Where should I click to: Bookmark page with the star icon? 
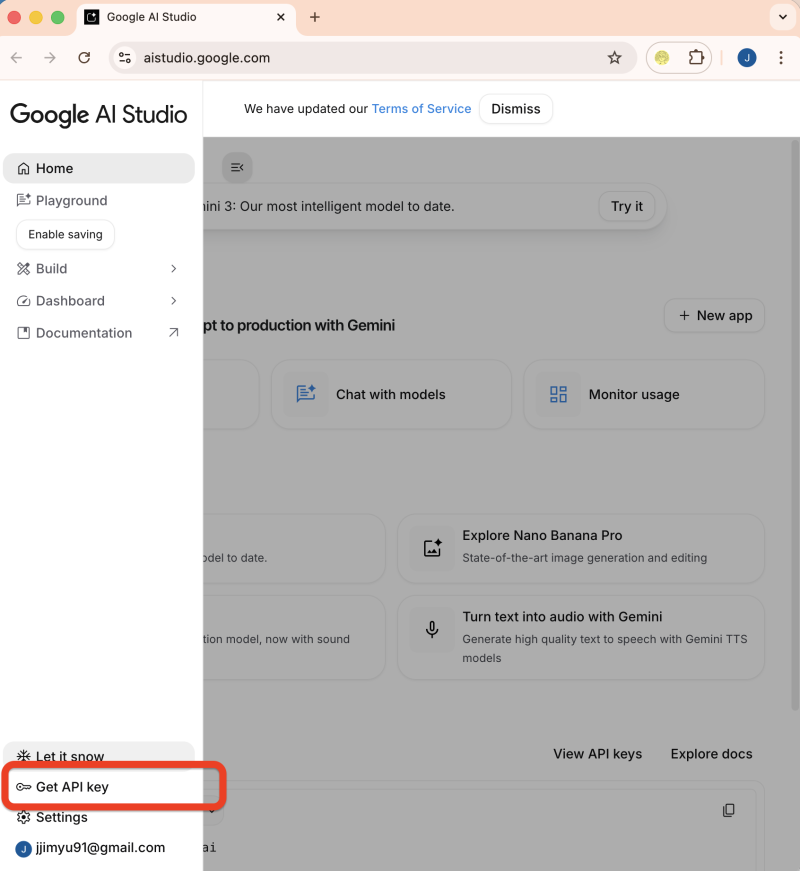point(614,58)
